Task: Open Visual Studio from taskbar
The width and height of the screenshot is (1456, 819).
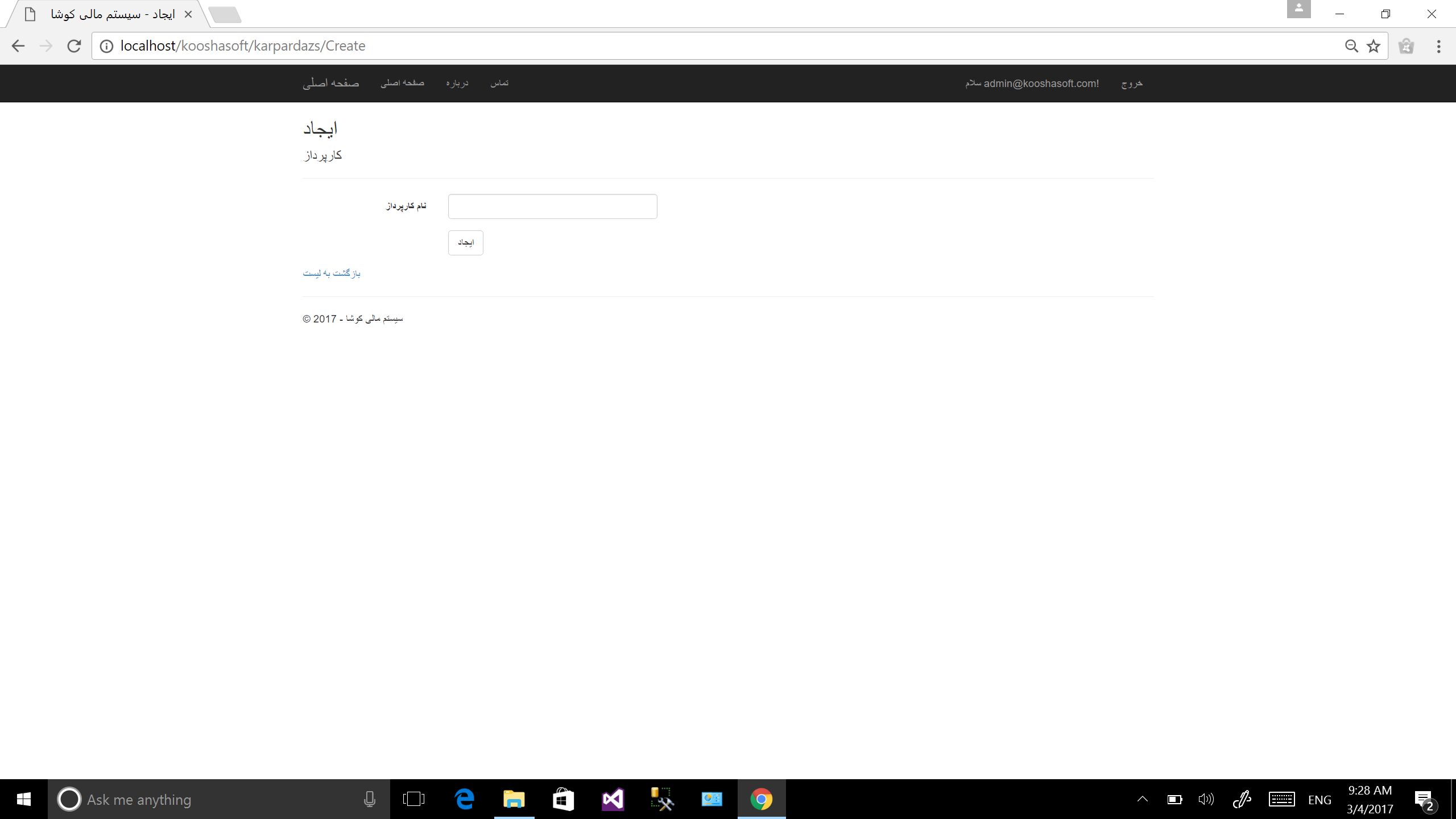Action: 613,799
